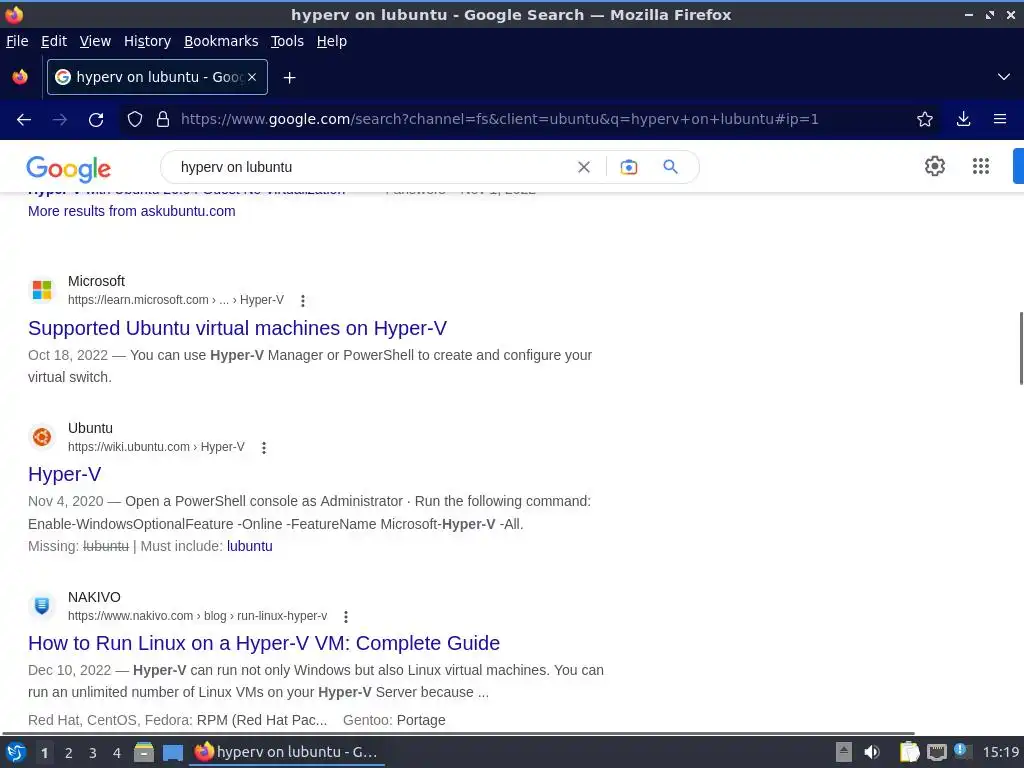
Task: Open the Help menu
Action: pos(332,41)
